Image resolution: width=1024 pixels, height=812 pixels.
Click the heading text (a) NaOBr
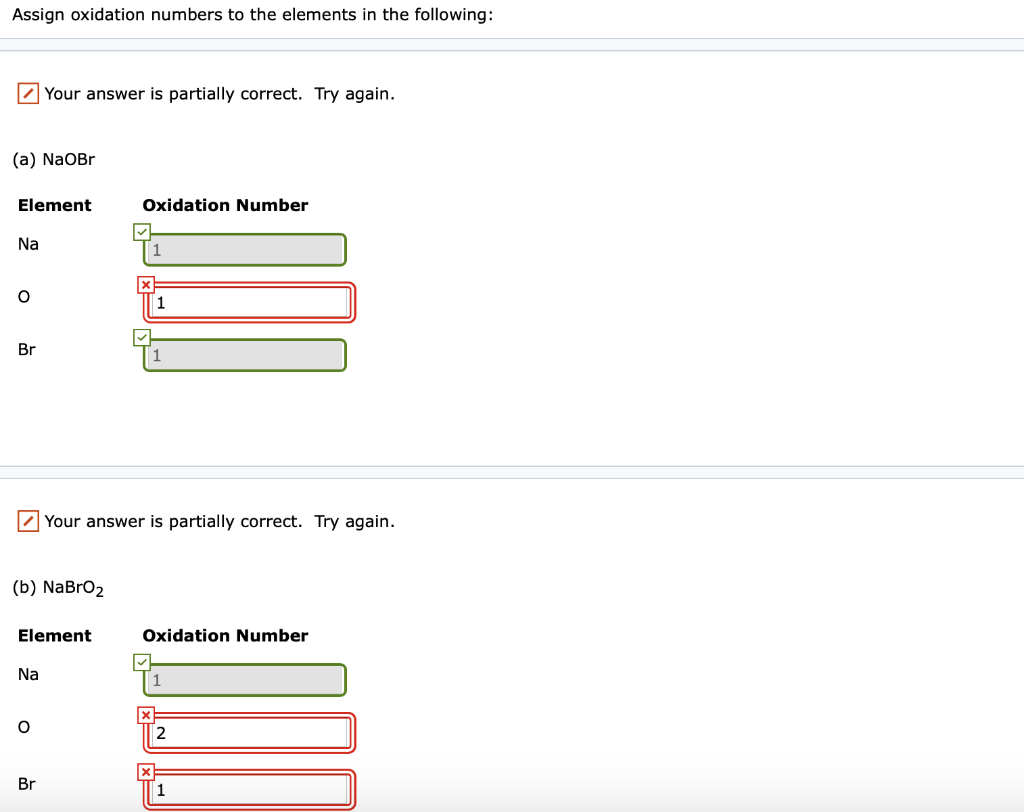(54, 159)
